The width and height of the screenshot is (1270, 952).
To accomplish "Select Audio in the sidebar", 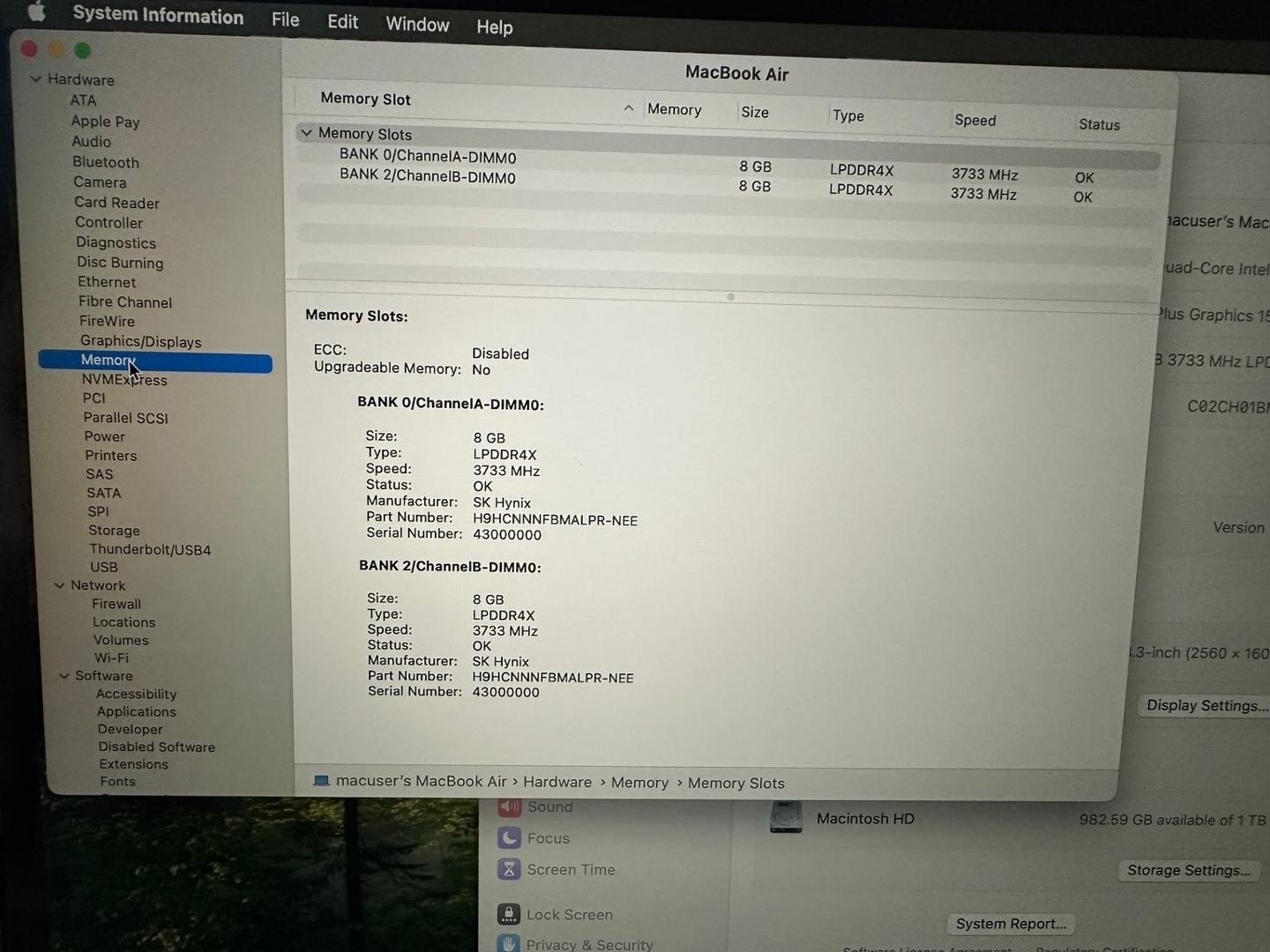I will [x=91, y=142].
